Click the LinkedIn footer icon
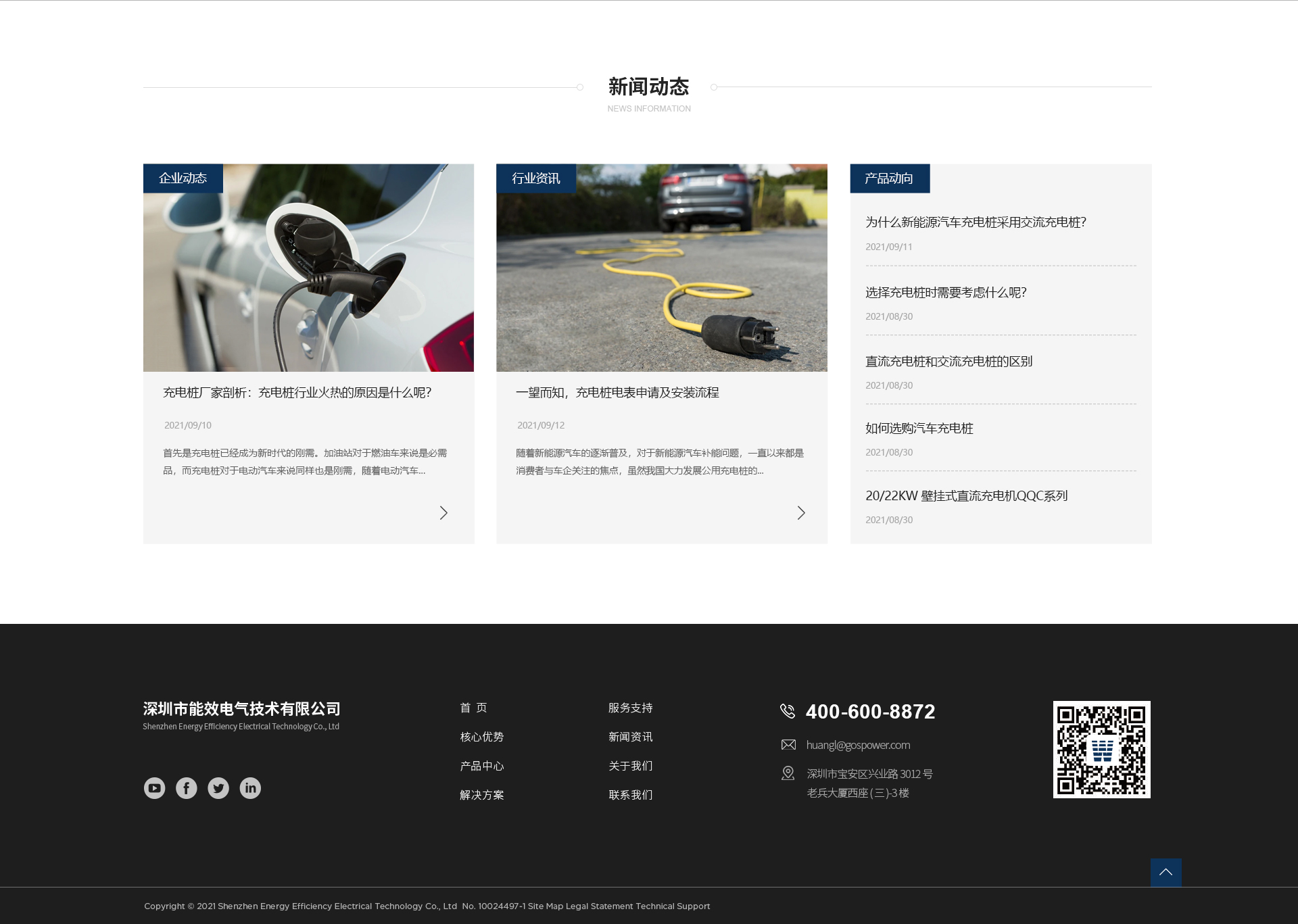The height and width of the screenshot is (924, 1298). tap(250, 788)
